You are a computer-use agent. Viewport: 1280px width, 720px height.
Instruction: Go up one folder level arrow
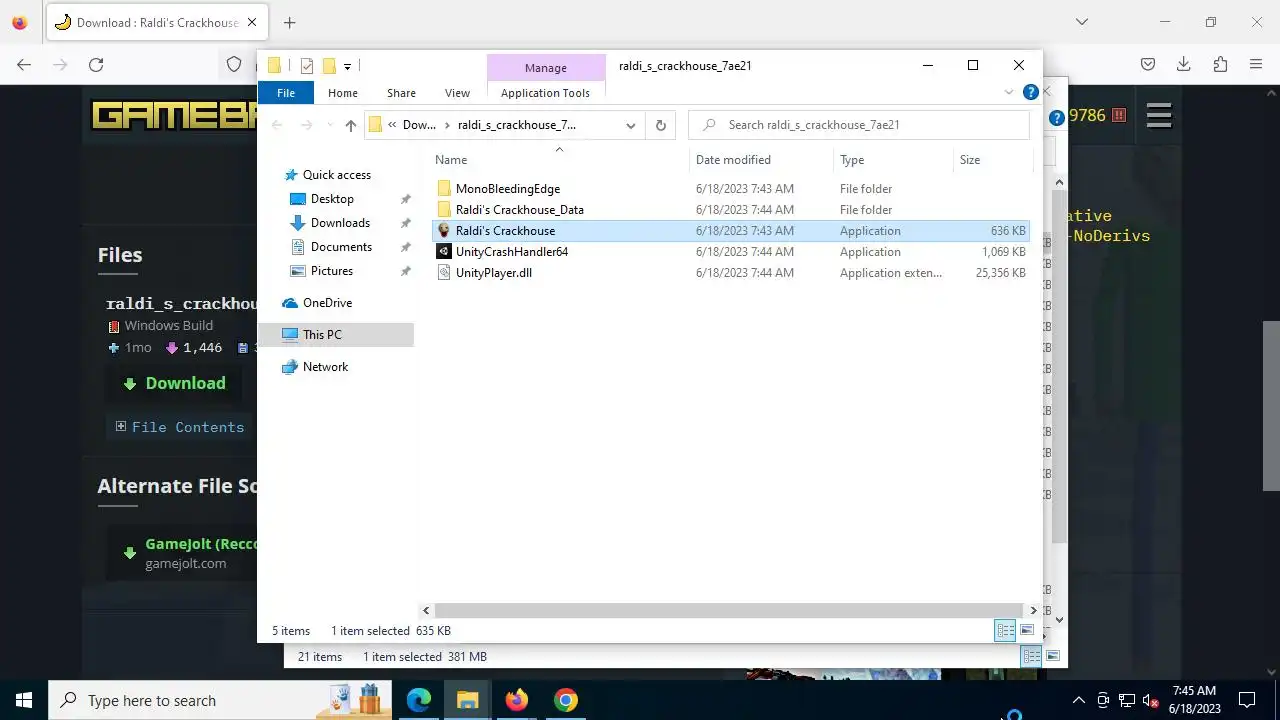tap(350, 125)
